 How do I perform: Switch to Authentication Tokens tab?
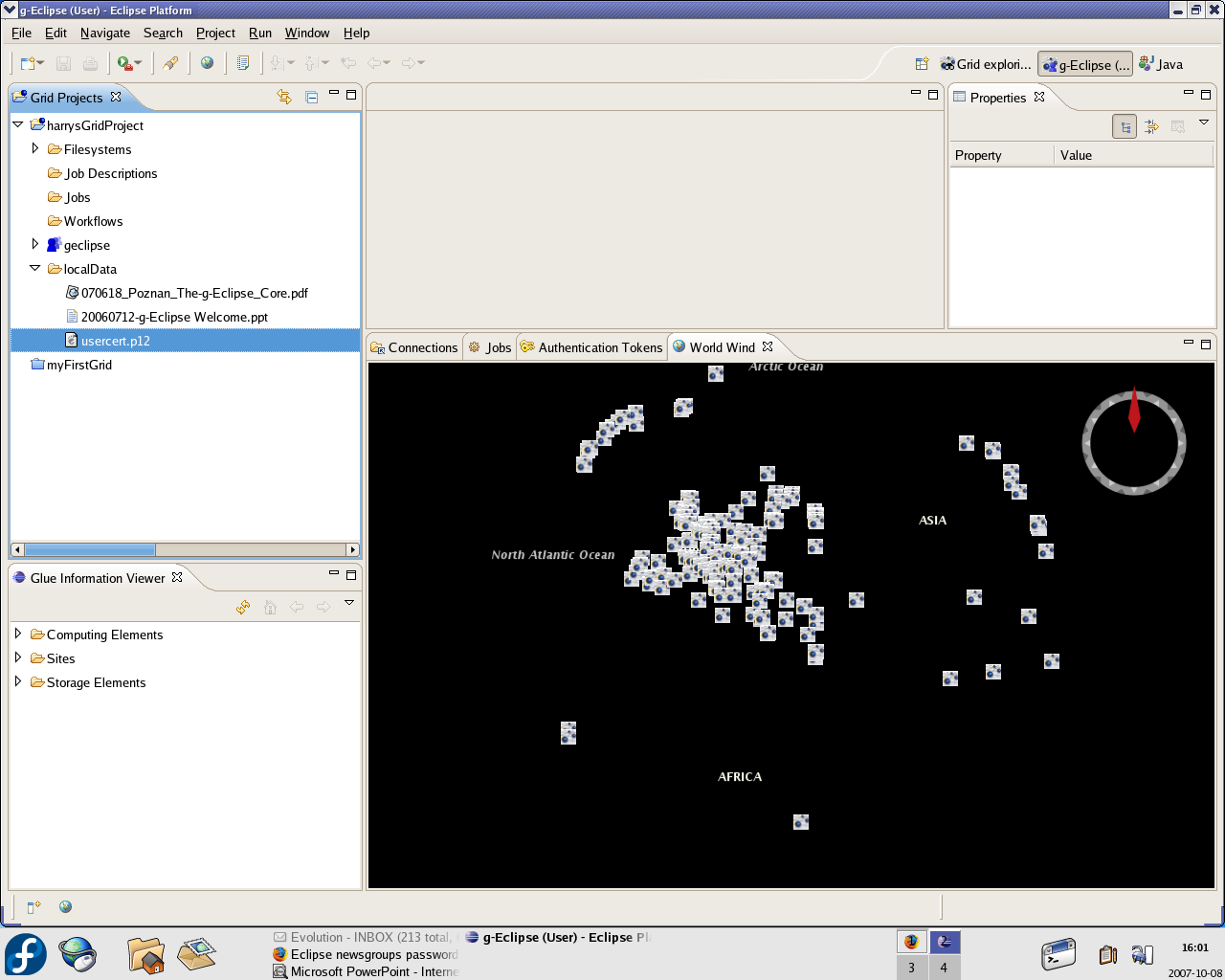point(591,347)
